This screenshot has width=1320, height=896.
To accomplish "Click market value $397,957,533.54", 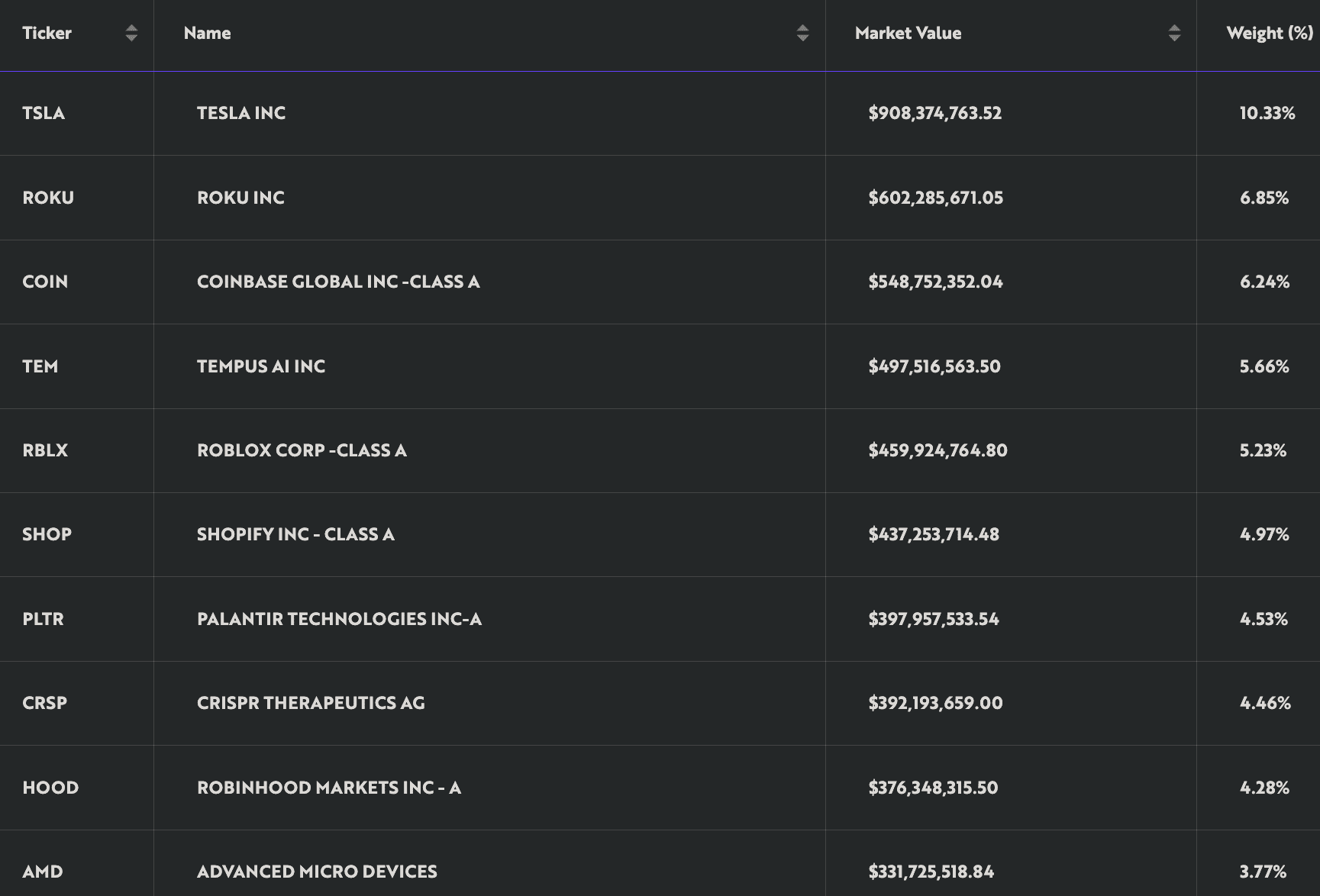I will tap(934, 619).
